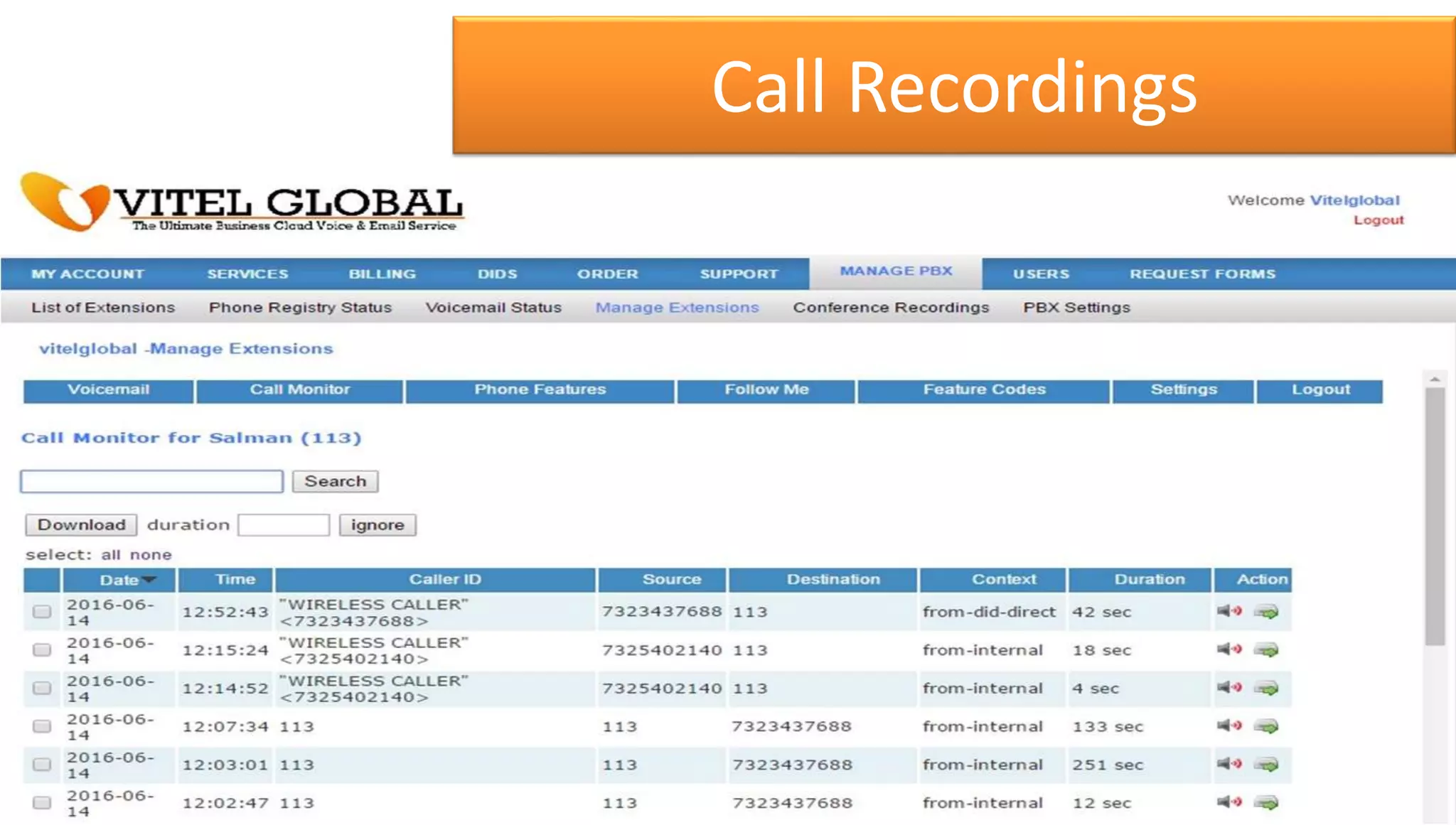
Task: Click the blue Logout tab button
Action: [1319, 391]
